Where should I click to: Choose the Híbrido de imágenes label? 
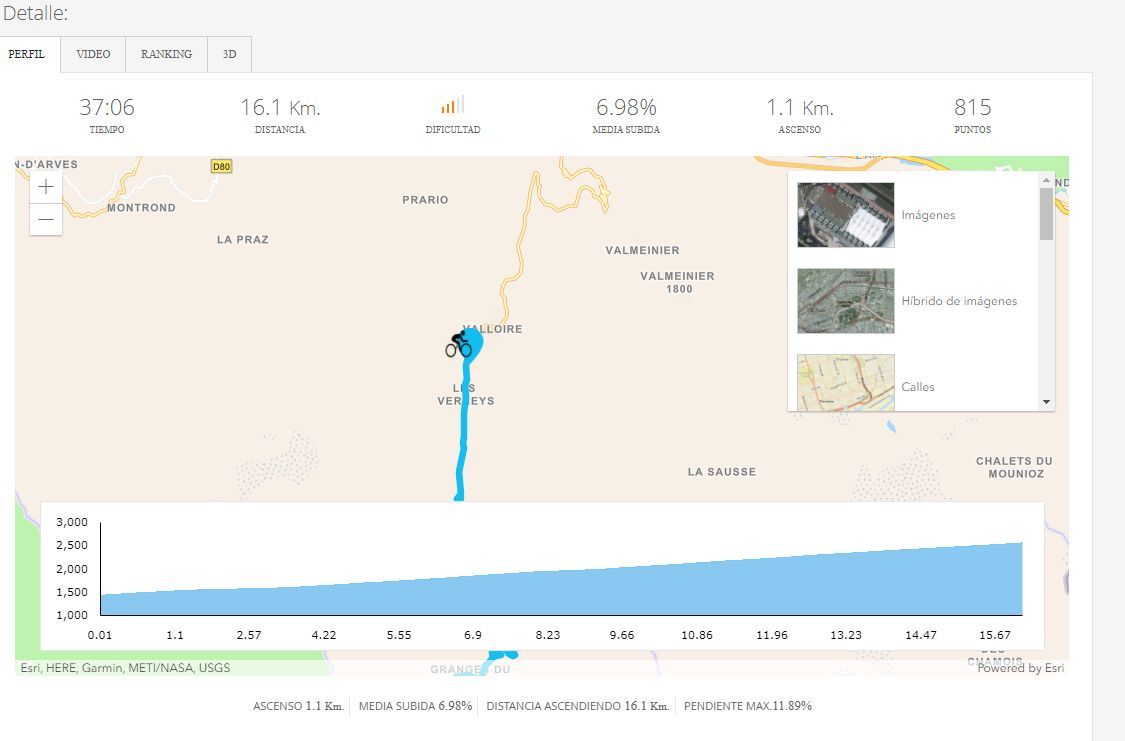[x=959, y=301]
